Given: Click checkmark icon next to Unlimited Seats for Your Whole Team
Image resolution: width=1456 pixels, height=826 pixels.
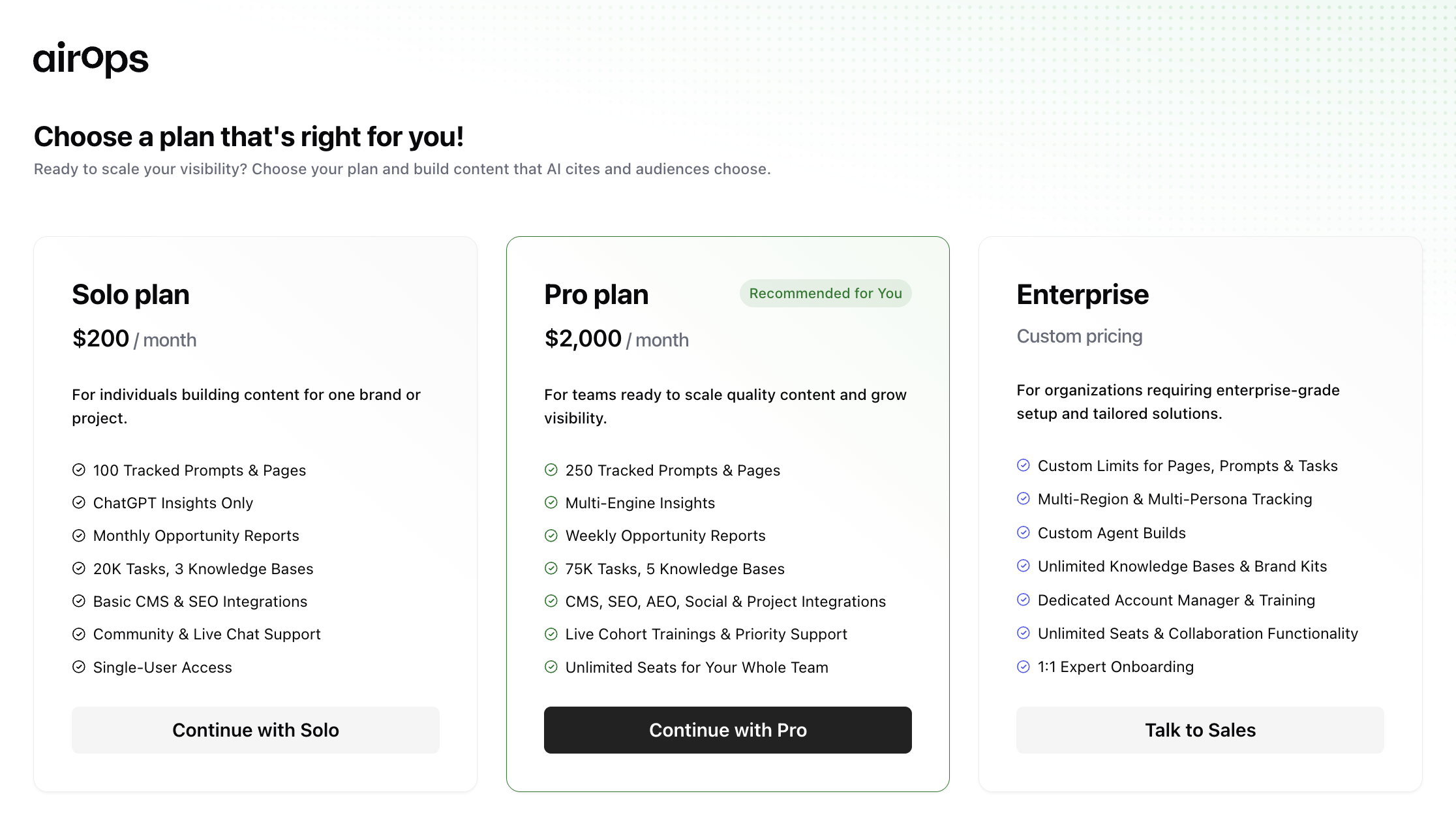Looking at the screenshot, I should tap(551, 667).
